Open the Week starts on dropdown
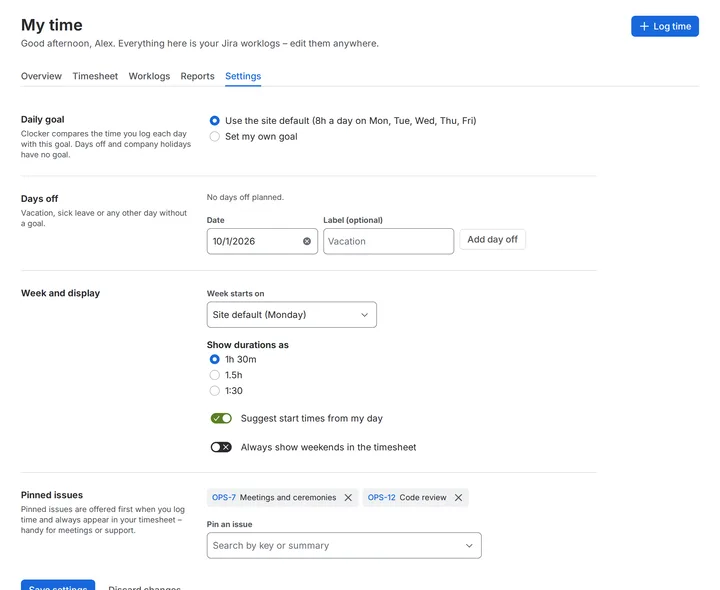Screen dimensions: 720x590 292,315
